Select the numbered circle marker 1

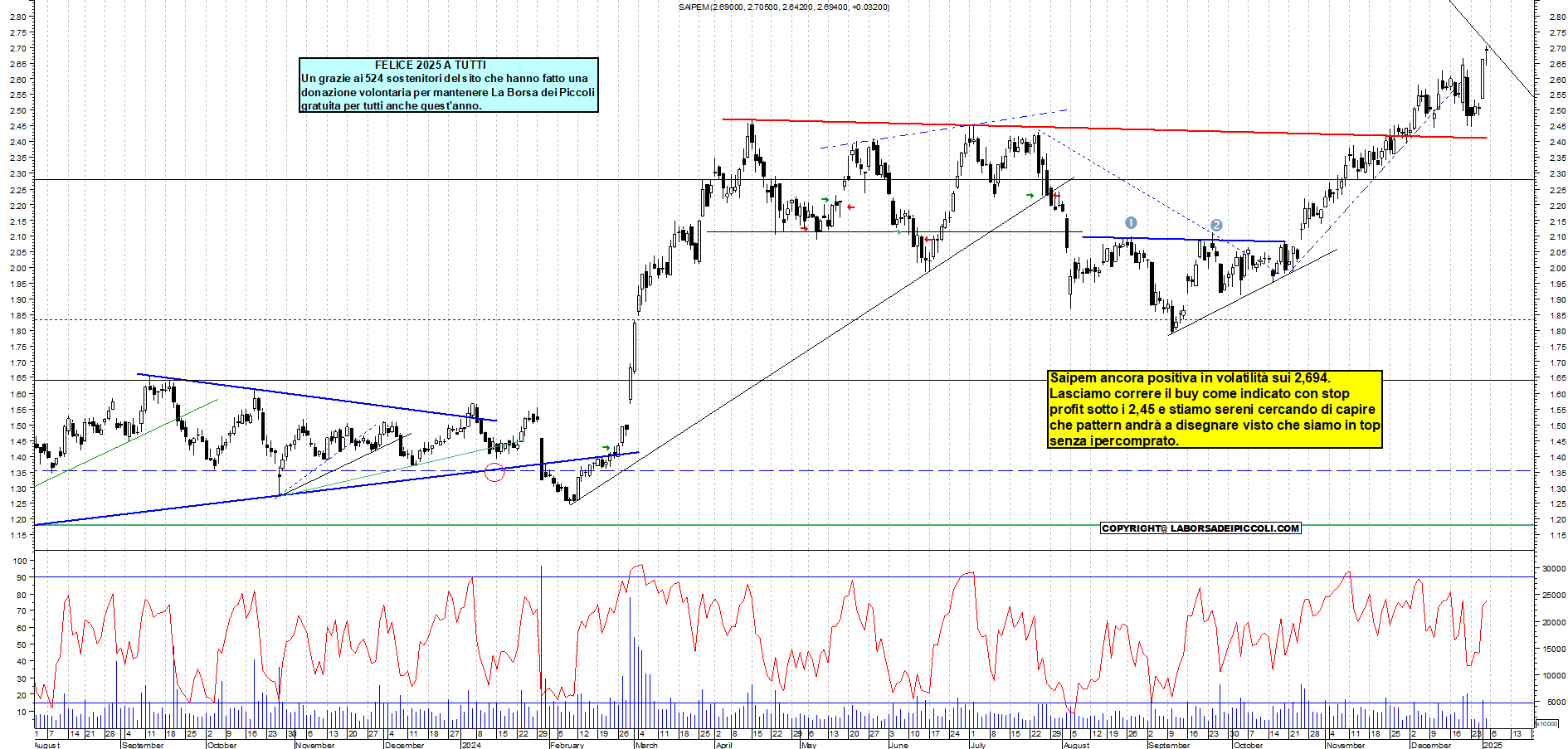[1131, 222]
